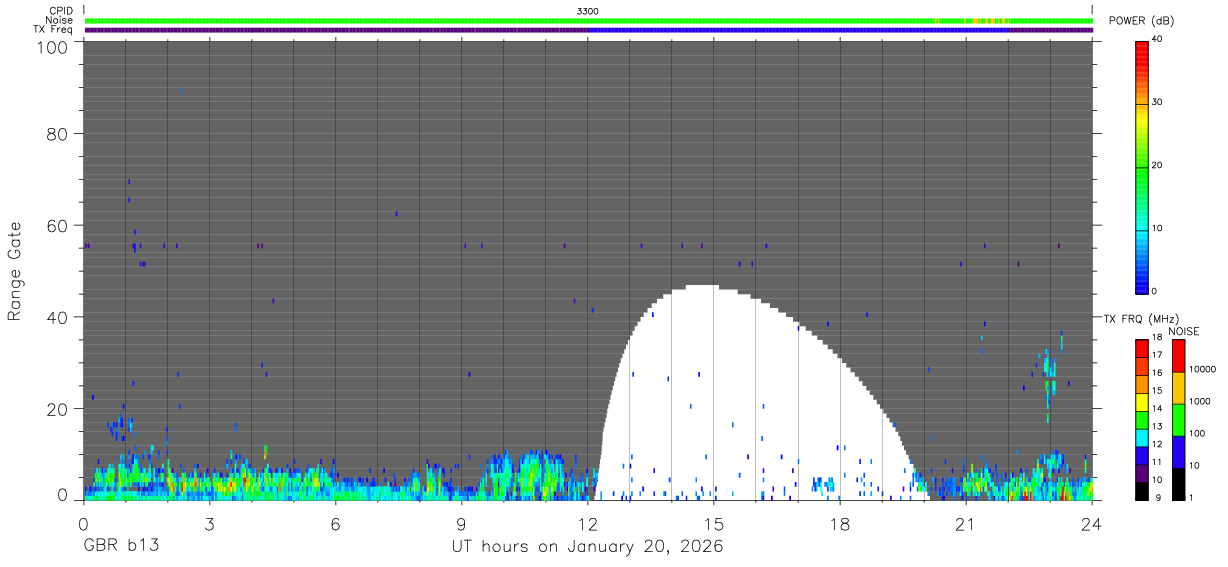Click the TX FRQ (MHz) color scale bar

pos(1141,419)
